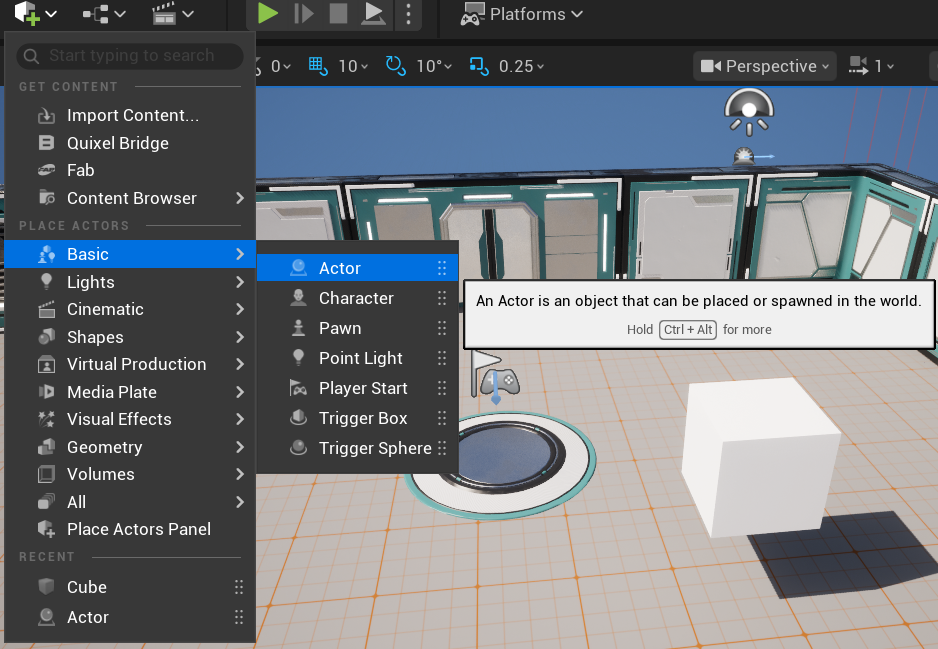Choose Point Light in Basic submenu

coord(357,358)
